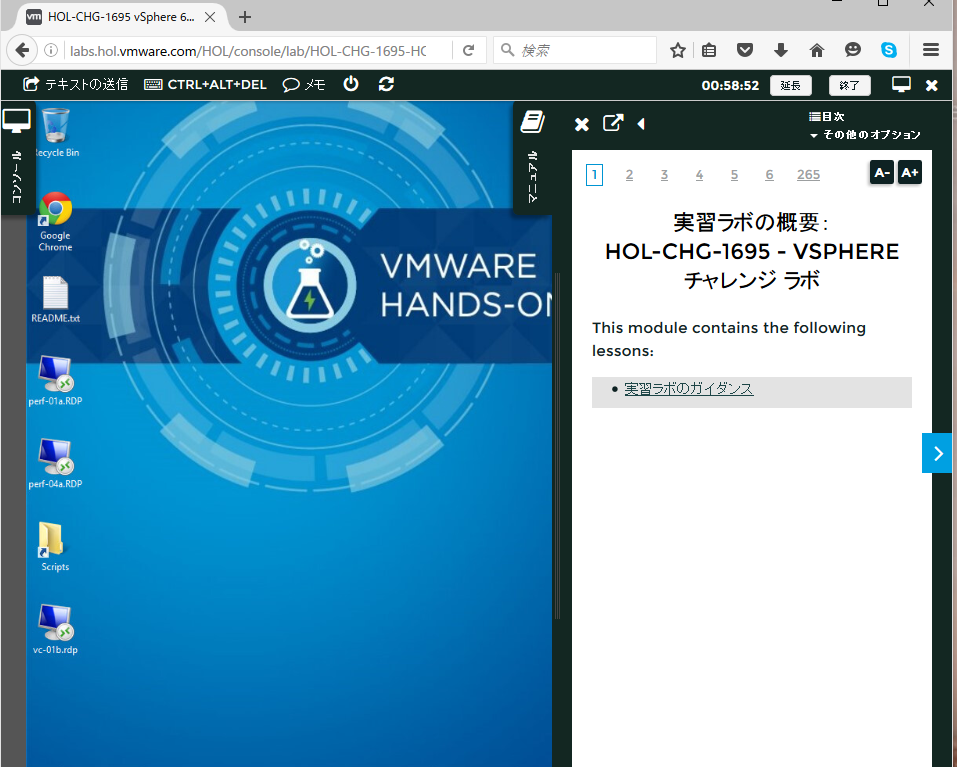
Task: Go to manual page 6
Action: (x=769, y=175)
